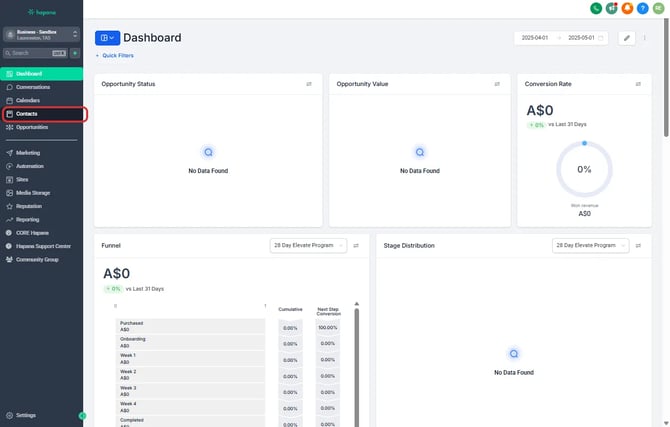Click the blue help question mark icon
670x427 pixels.
click(x=642, y=8)
